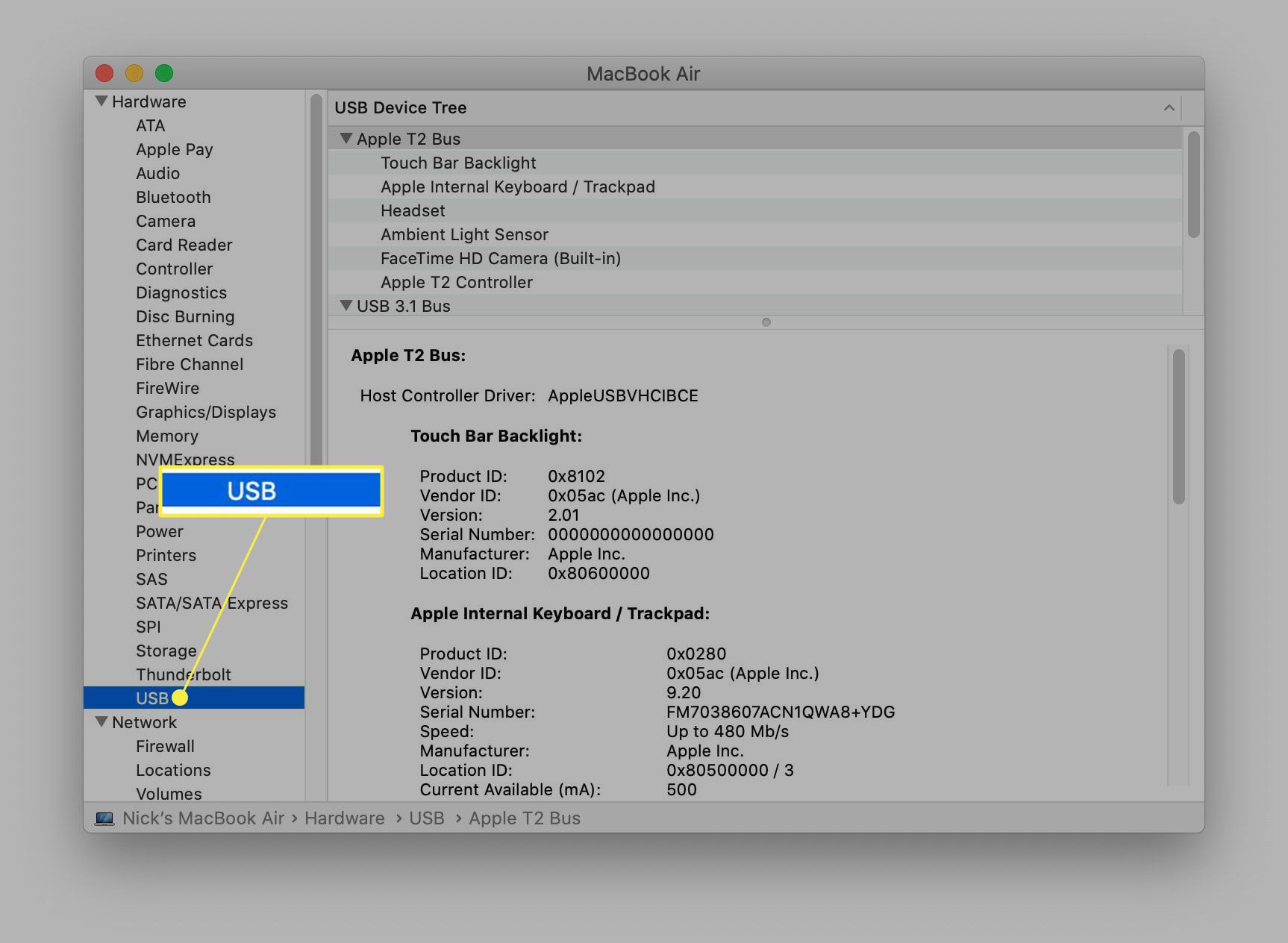Viewport: 1288px width, 943px height.
Task: Click the Location ID value 0x80600000
Action: tap(598, 573)
